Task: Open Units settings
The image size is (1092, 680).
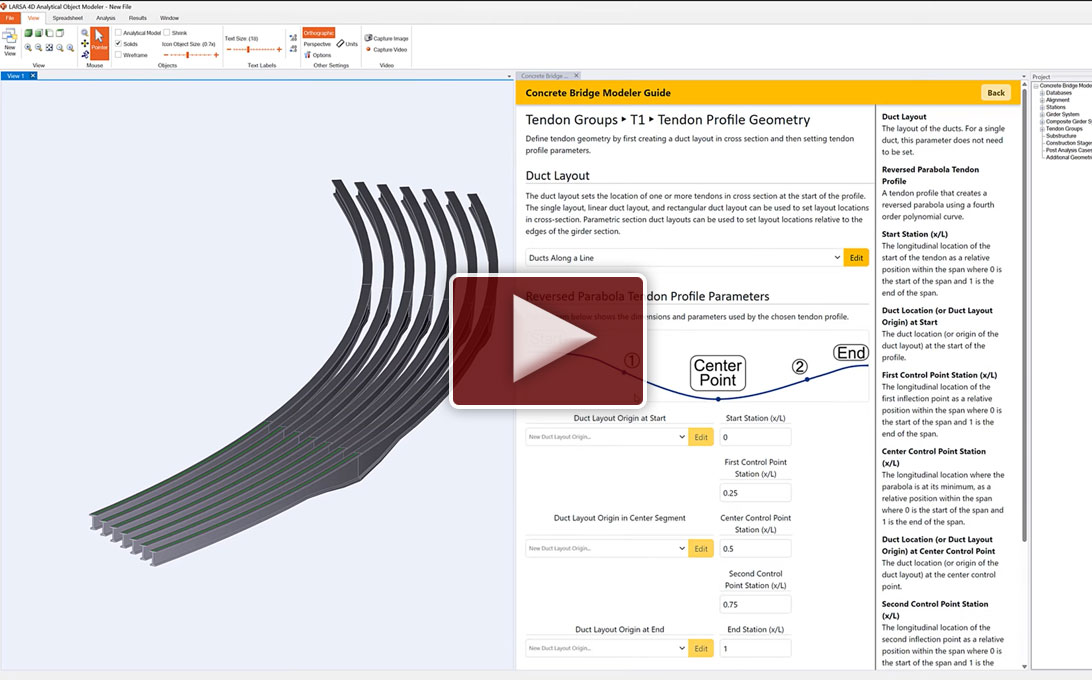Action: click(x=348, y=44)
